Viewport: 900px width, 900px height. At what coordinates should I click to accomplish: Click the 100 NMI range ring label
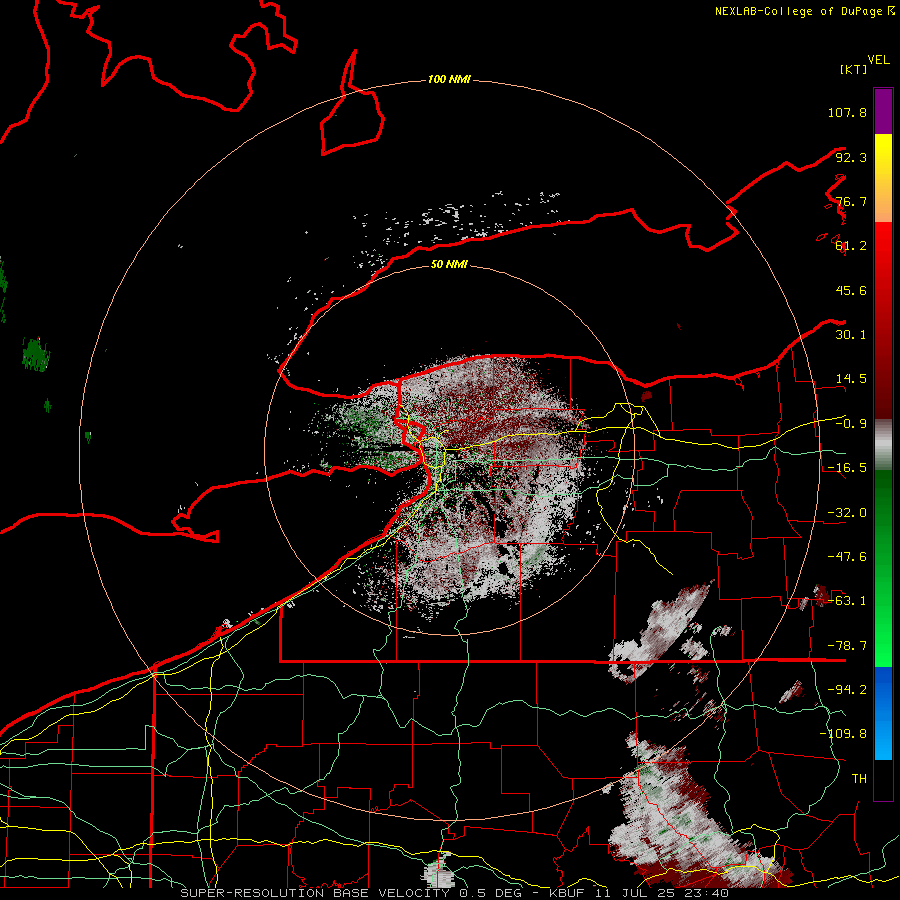click(x=449, y=79)
